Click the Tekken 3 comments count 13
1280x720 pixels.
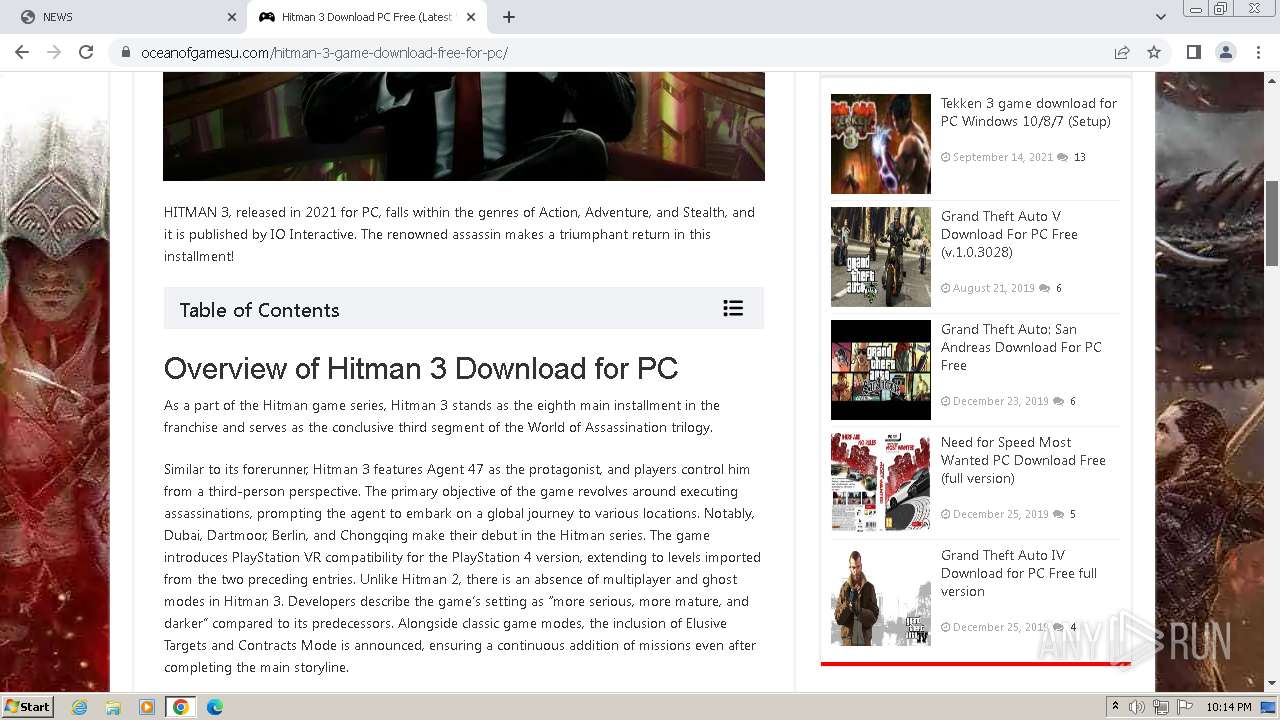1079,157
